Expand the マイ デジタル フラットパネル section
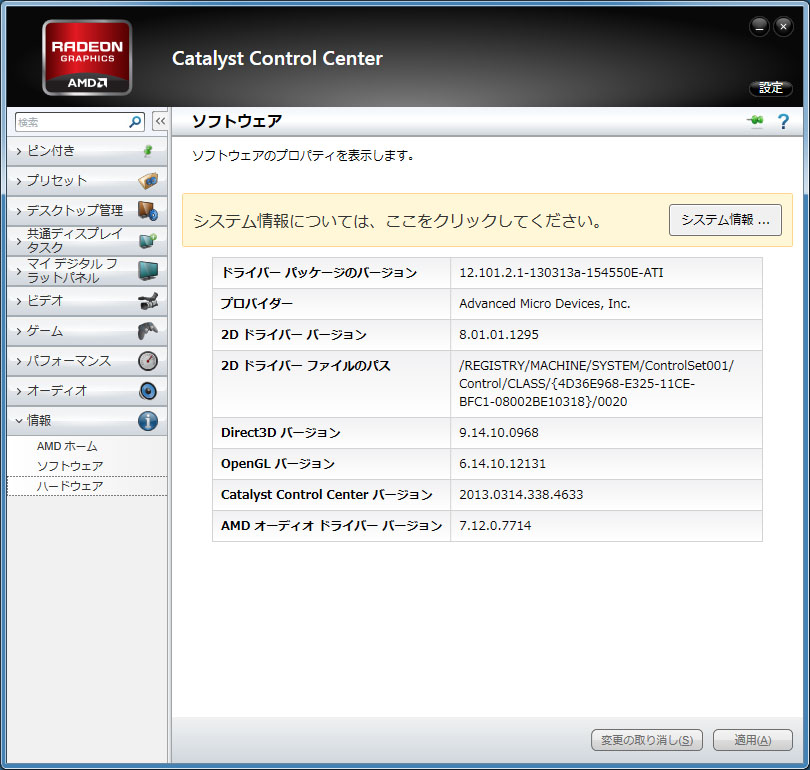The width and height of the screenshot is (810, 770). (x=75, y=271)
